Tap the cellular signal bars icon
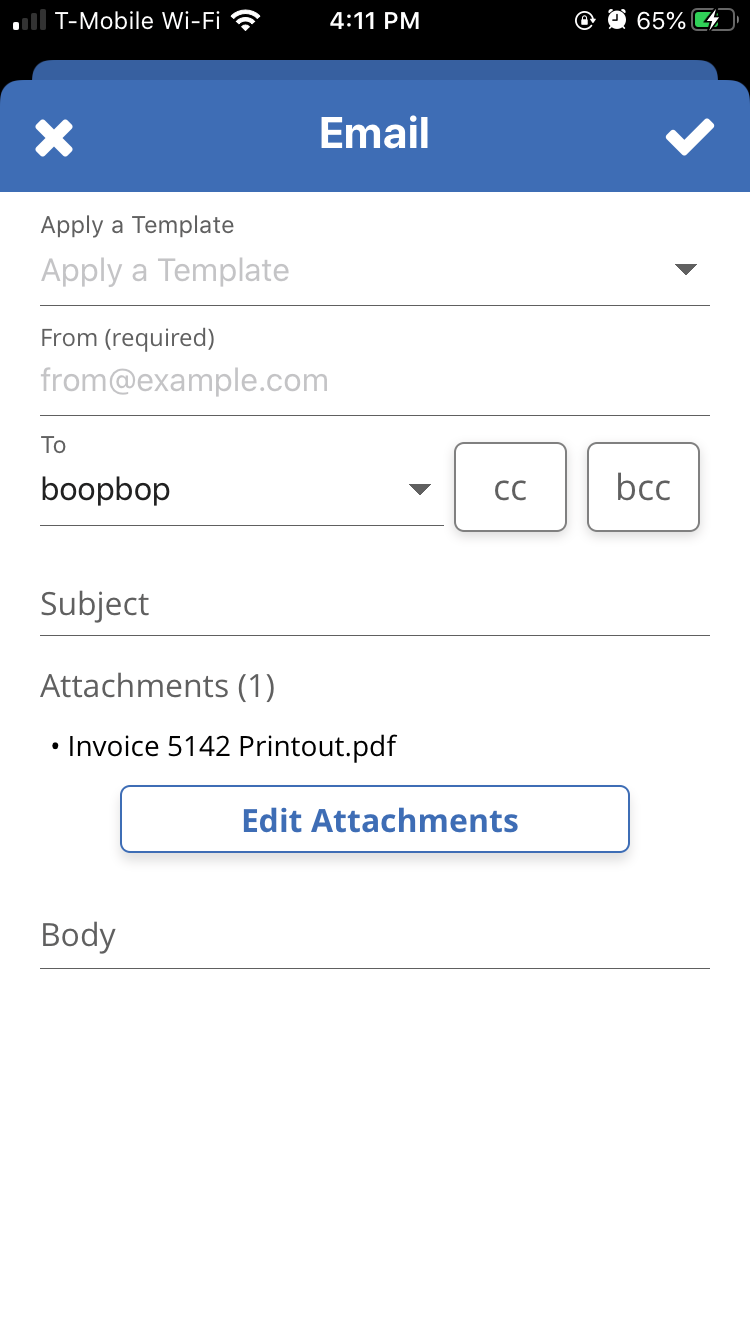This screenshot has height=1334, width=750. click(30, 20)
